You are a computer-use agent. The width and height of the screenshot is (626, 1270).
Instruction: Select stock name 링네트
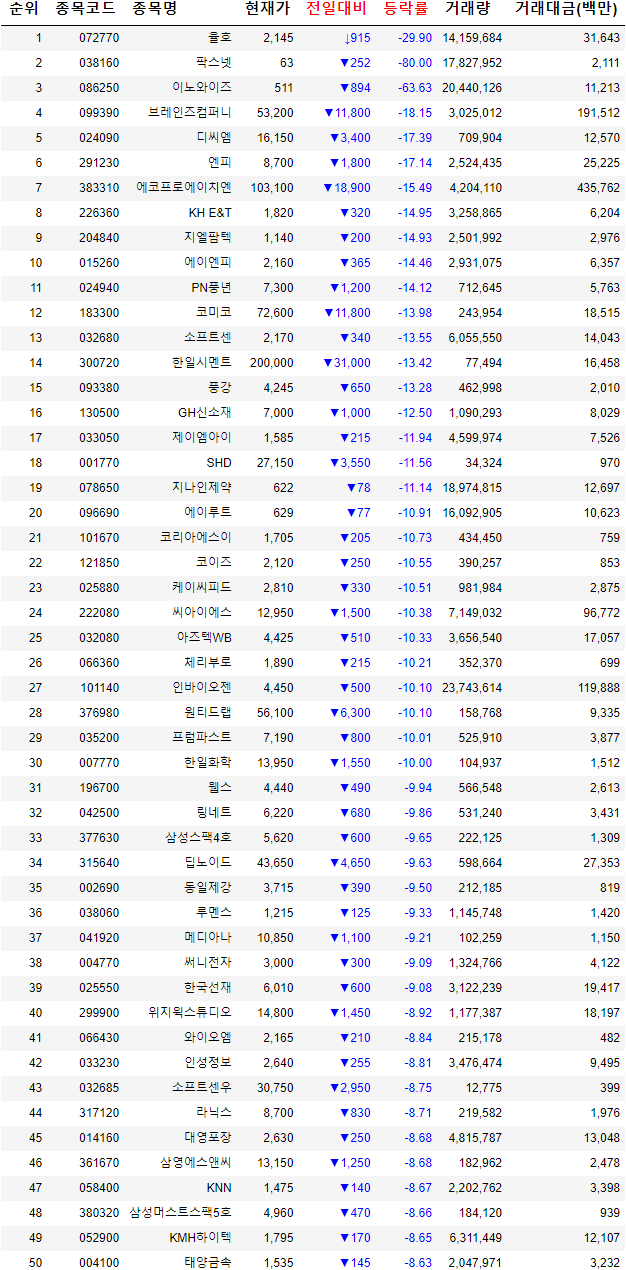coord(214,813)
